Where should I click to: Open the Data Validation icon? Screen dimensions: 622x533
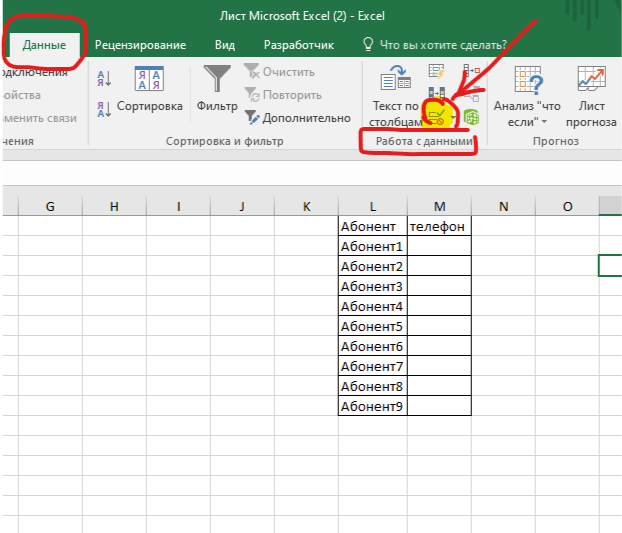[x=436, y=117]
